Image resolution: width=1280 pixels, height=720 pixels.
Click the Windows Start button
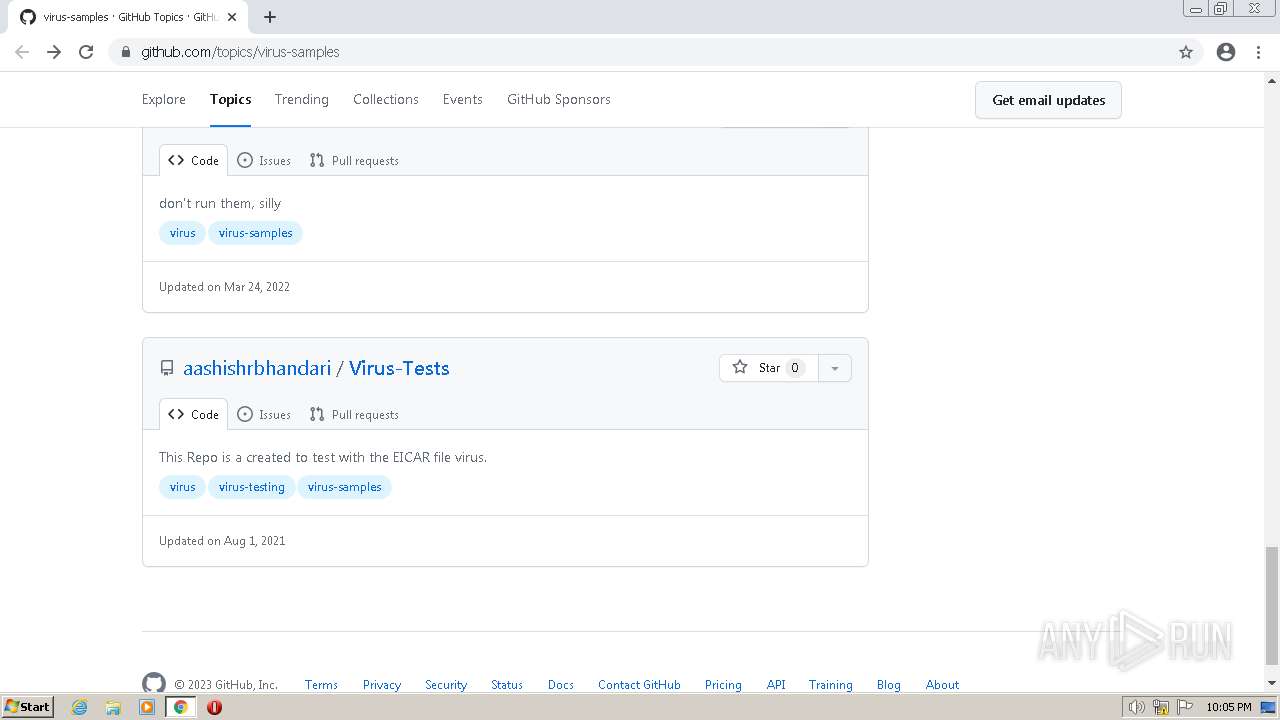tap(27, 707)
